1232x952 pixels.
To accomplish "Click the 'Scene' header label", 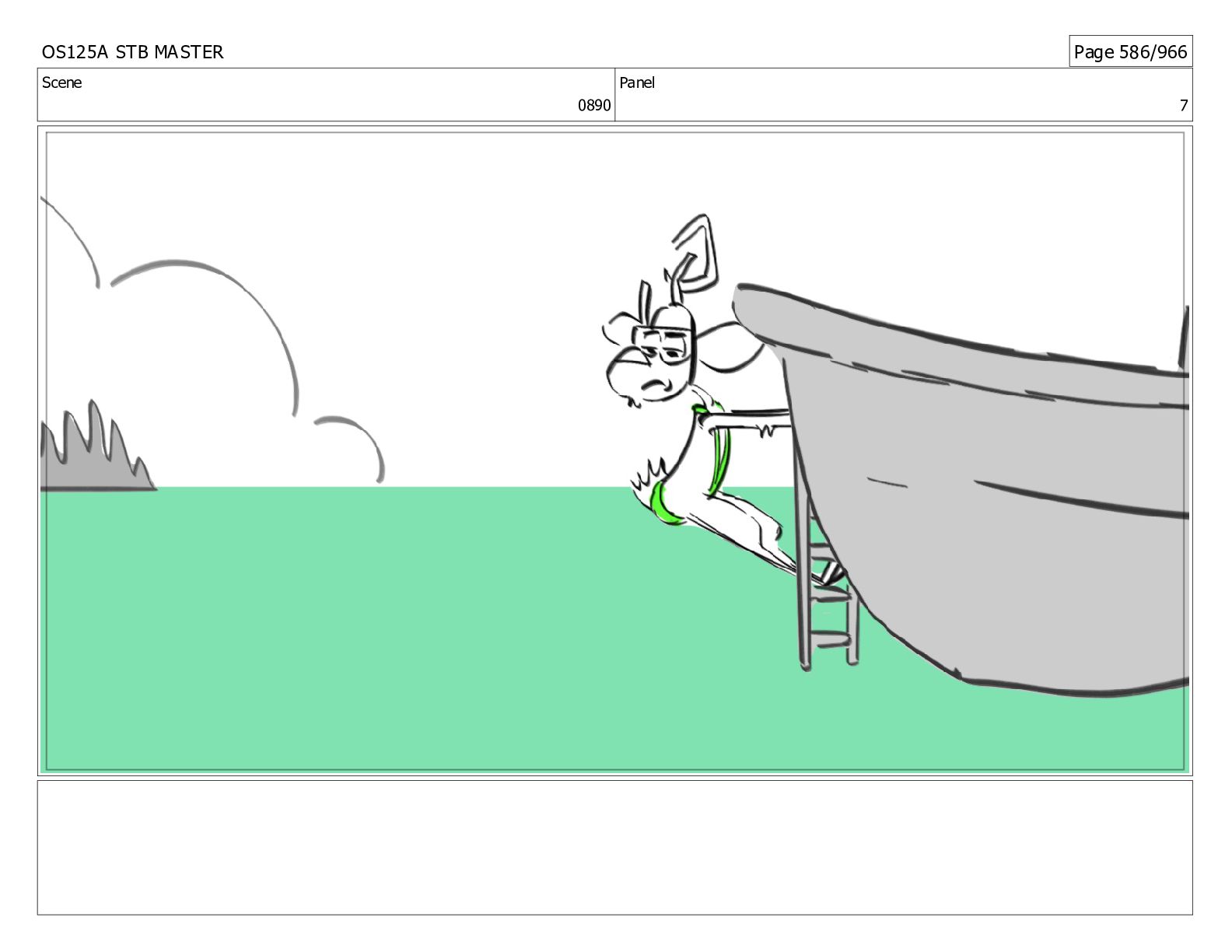I will click(61, 82).
